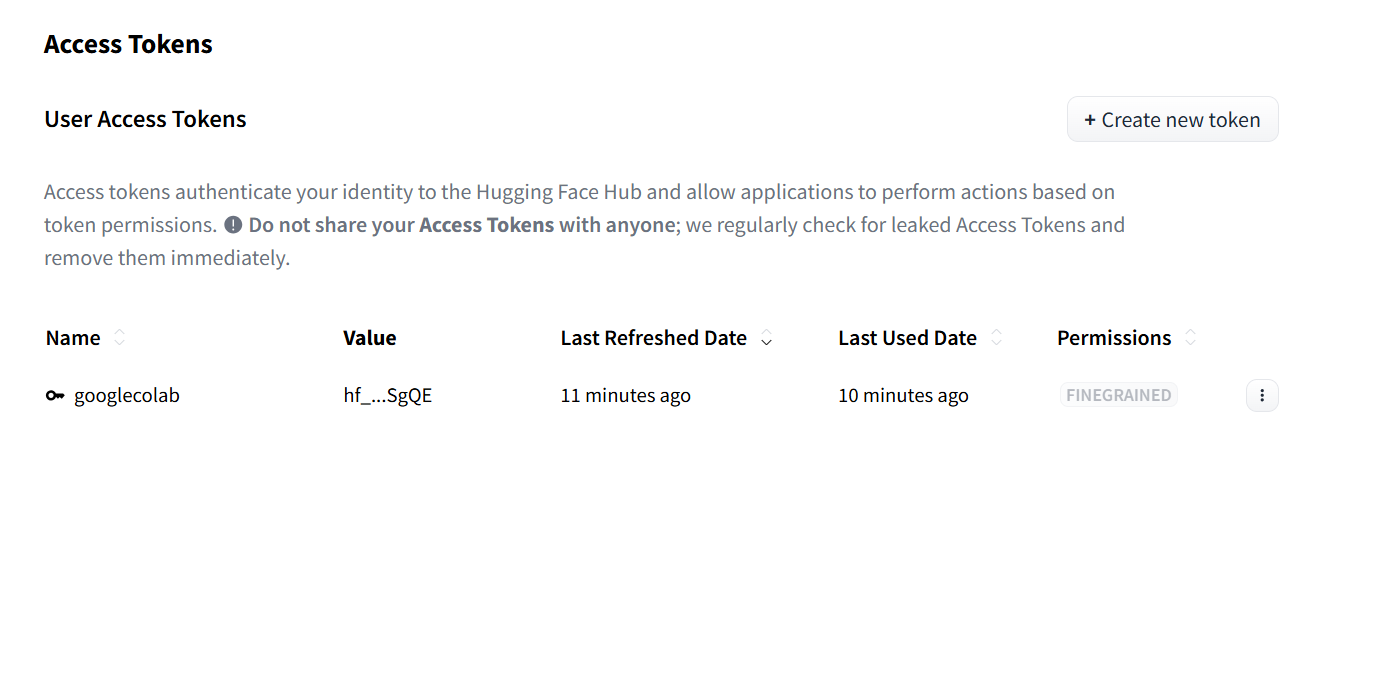Click the sort arrows next to Last Used Date
The height and width of the screenshot is (697, 1376).
[x=997, y=338]
